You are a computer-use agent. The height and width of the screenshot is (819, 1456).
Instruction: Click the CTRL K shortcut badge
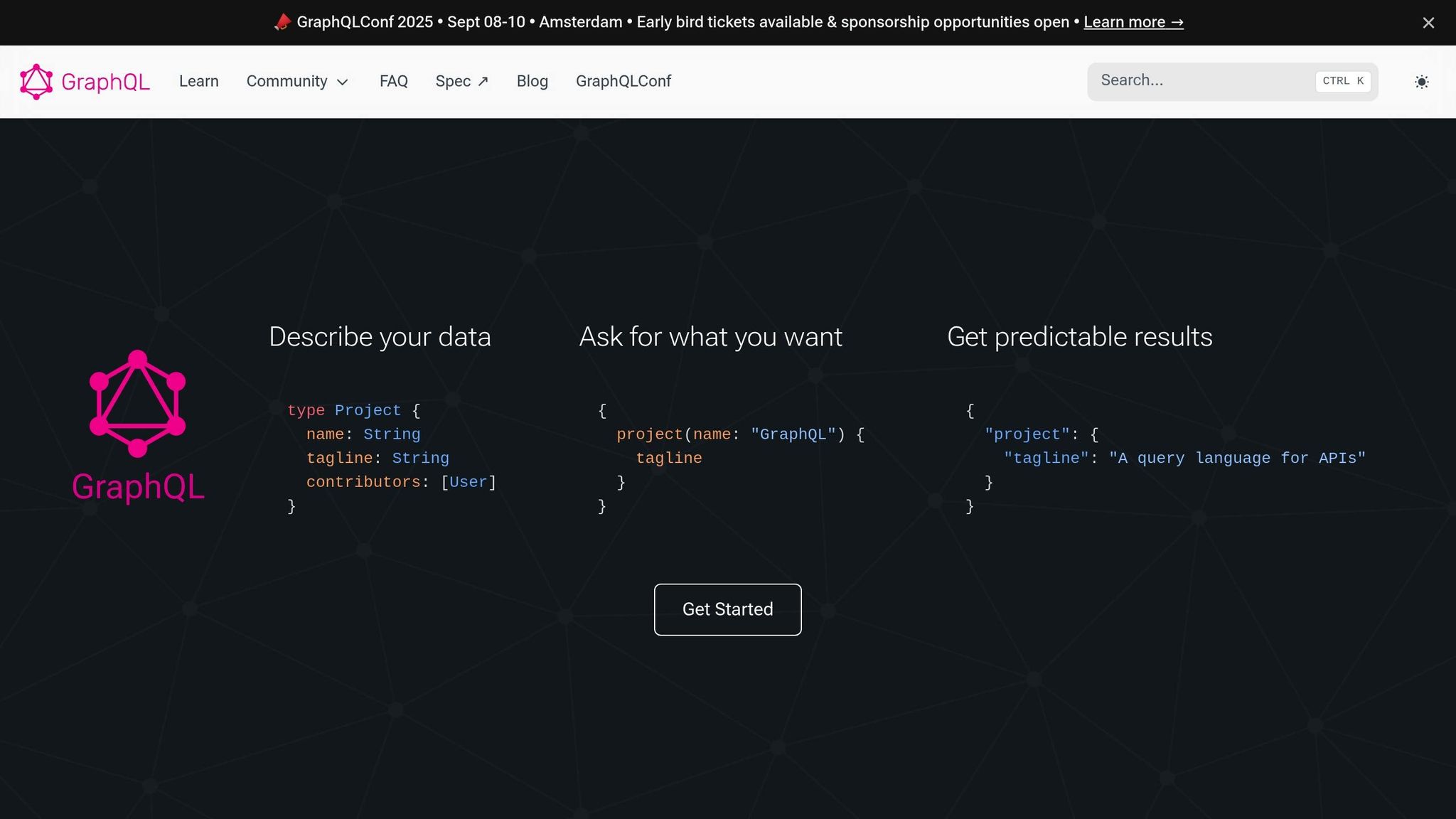coord(1342,81)
